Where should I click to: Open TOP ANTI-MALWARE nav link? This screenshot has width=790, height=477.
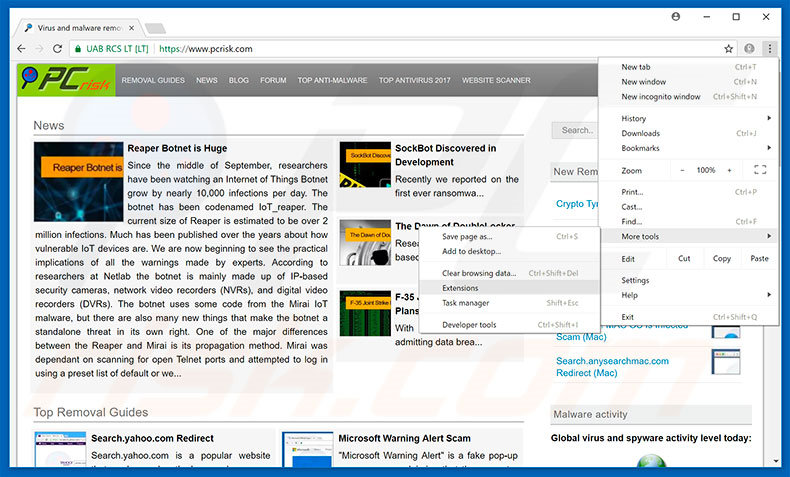pos(332,80)
